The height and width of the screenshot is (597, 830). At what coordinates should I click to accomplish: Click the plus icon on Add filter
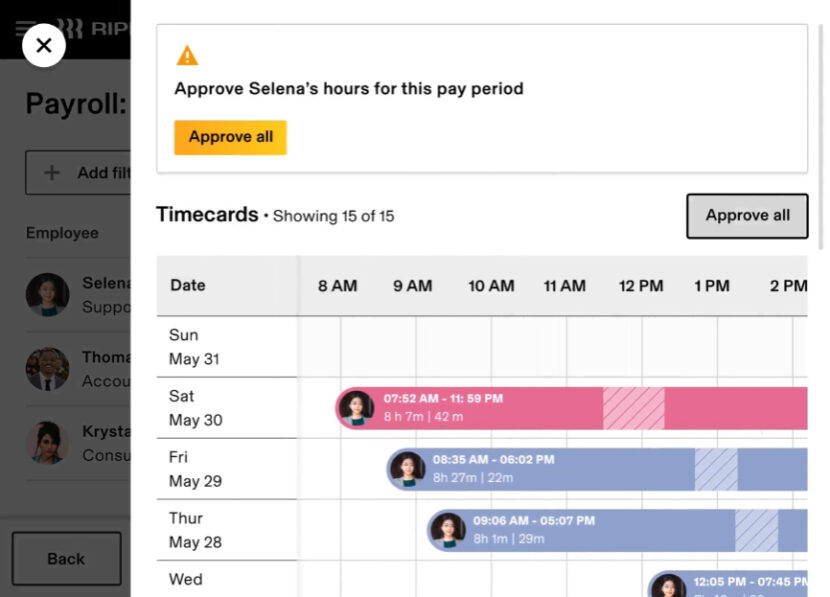[x=51, y=172]
